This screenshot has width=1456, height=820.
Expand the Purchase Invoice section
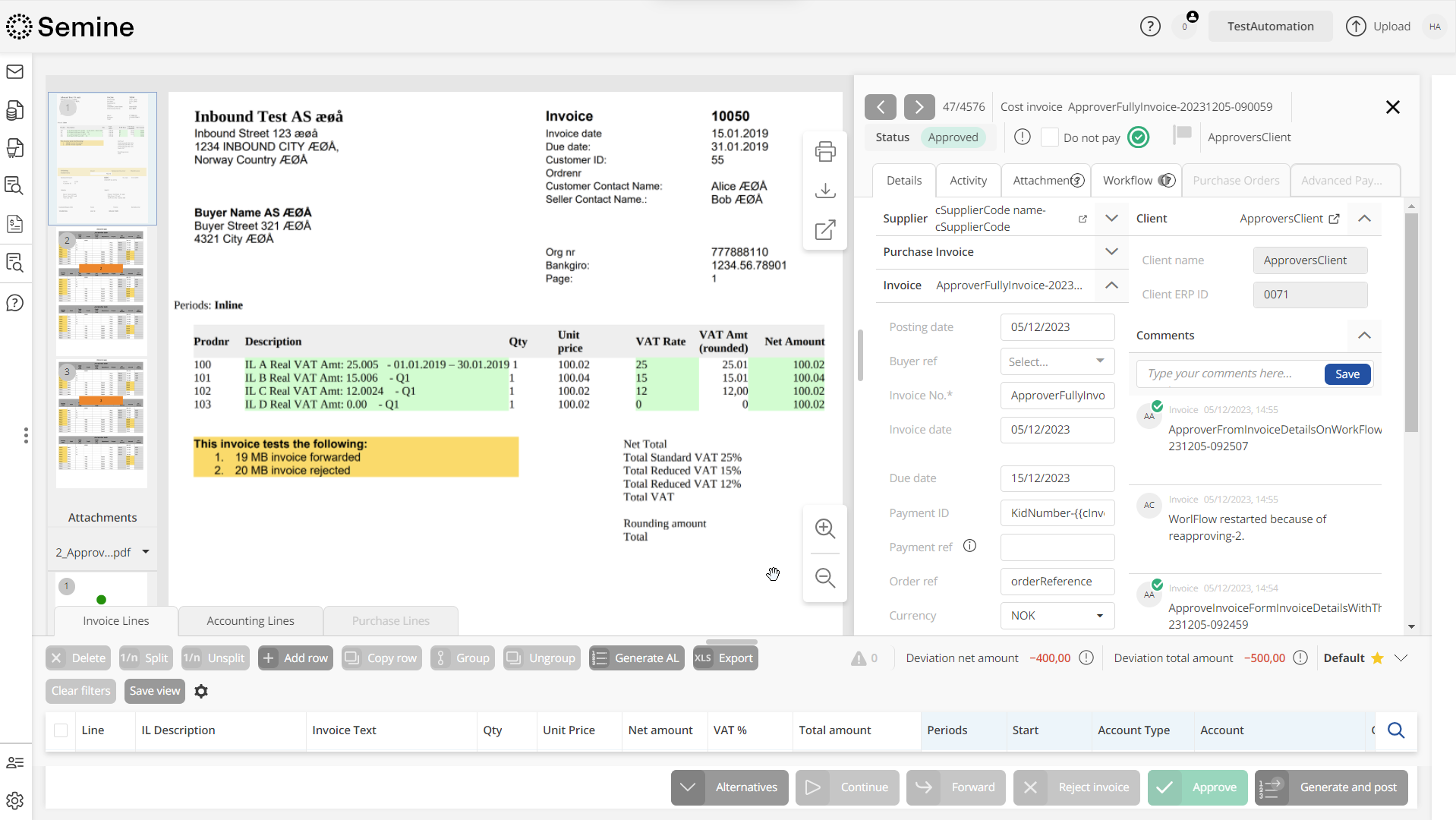1111,251
